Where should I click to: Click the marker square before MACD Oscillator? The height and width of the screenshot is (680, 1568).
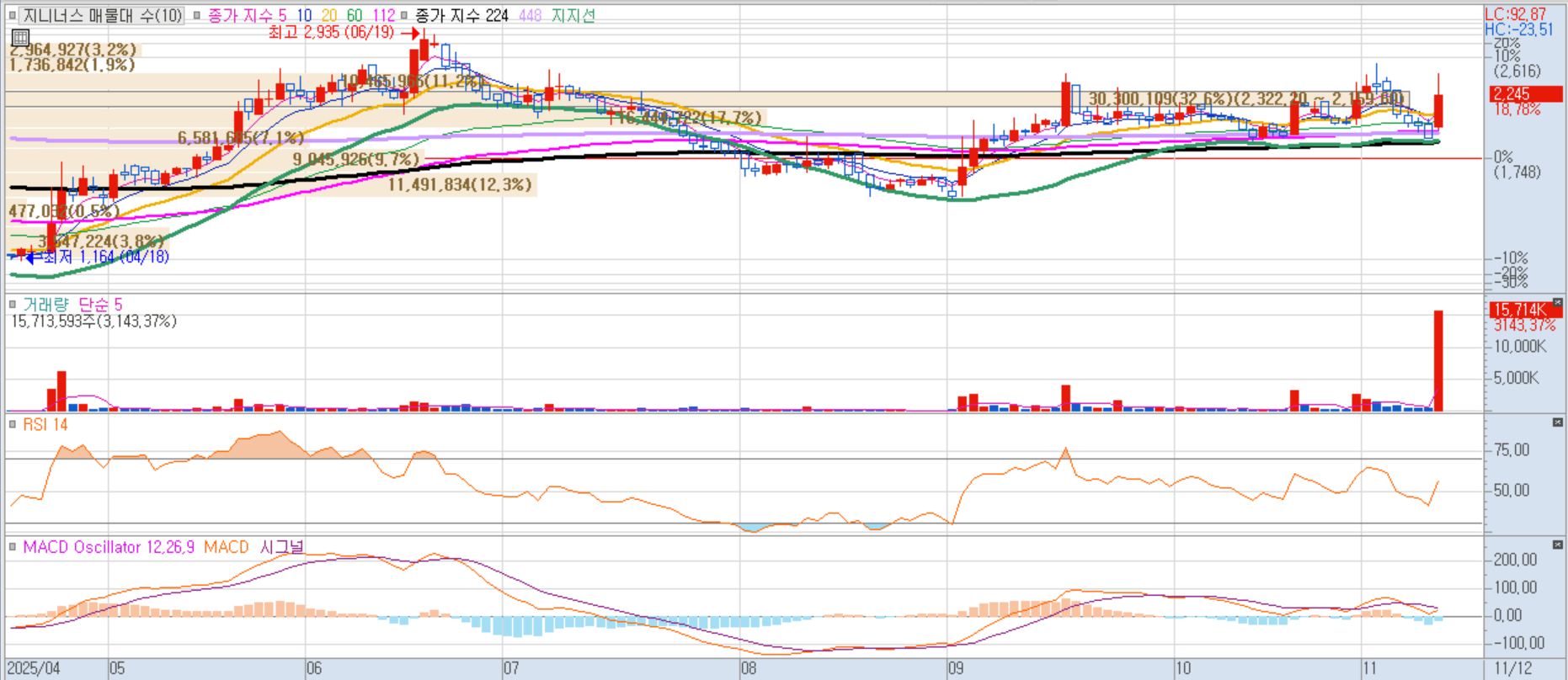click(x=13, y=547)
